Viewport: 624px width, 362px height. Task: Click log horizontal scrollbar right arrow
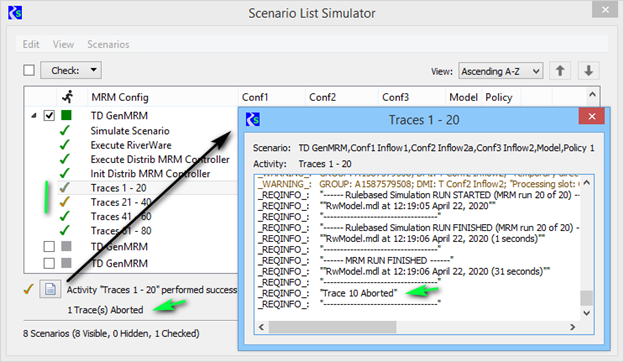[572, 327]
